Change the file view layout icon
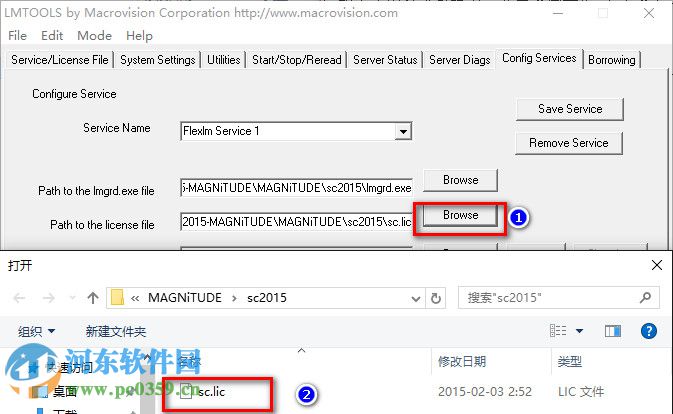The width and height of the screenshot is (673, 414). [558, 331]
